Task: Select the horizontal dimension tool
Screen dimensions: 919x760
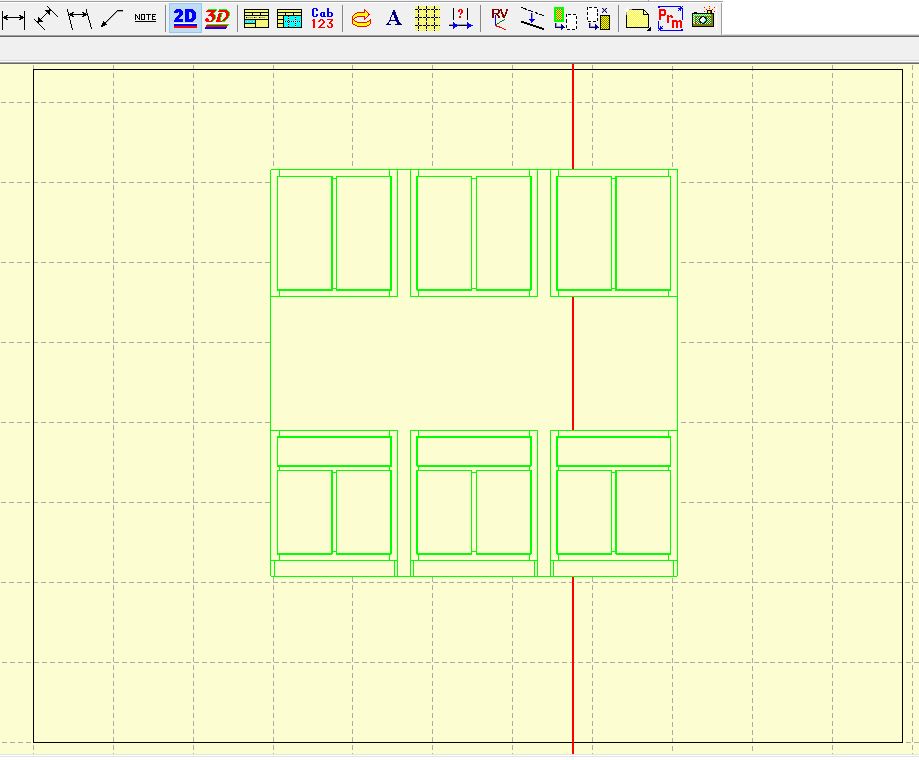Action: 14,17
